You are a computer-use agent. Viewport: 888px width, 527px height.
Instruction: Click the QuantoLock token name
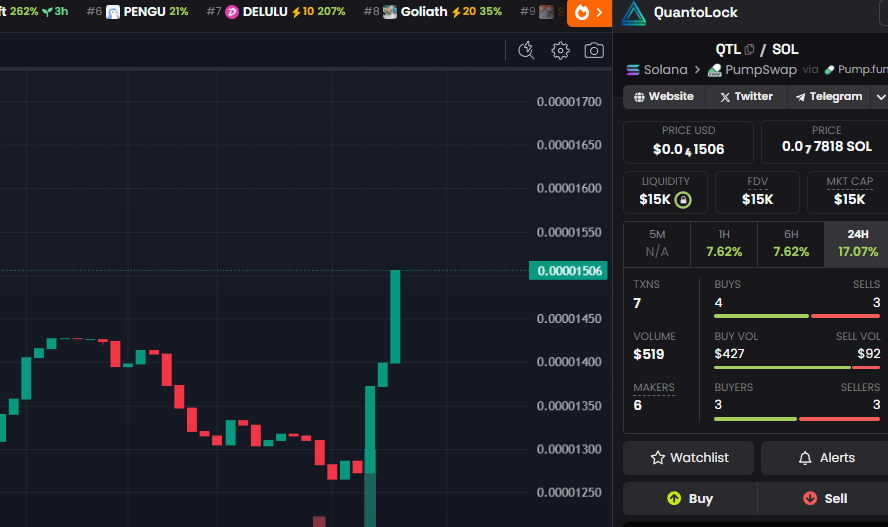point(695,12)
